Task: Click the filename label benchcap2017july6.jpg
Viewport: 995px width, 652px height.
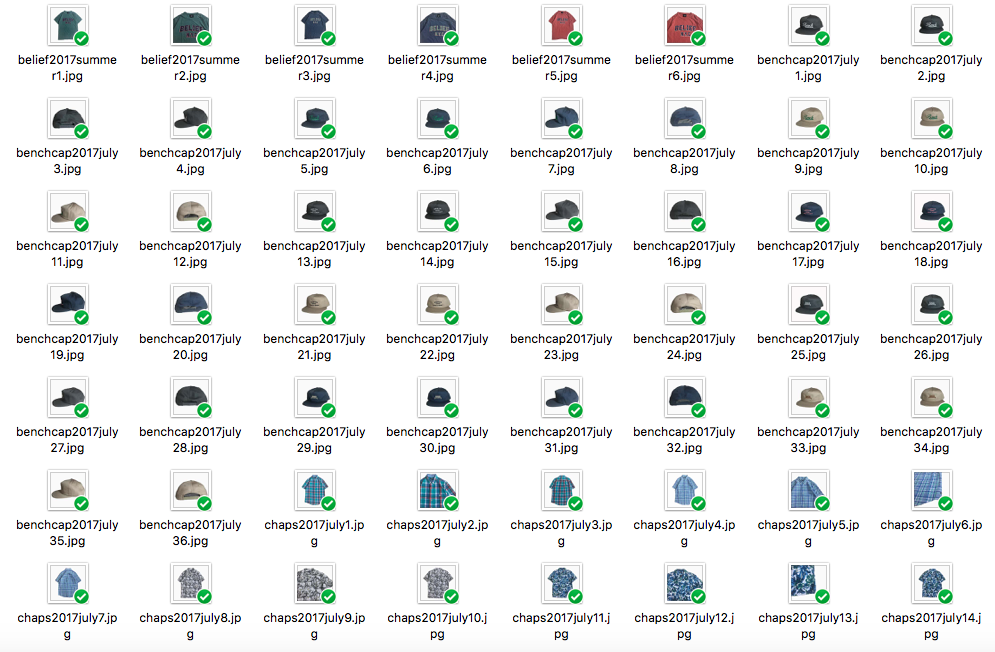Action: 437,161
